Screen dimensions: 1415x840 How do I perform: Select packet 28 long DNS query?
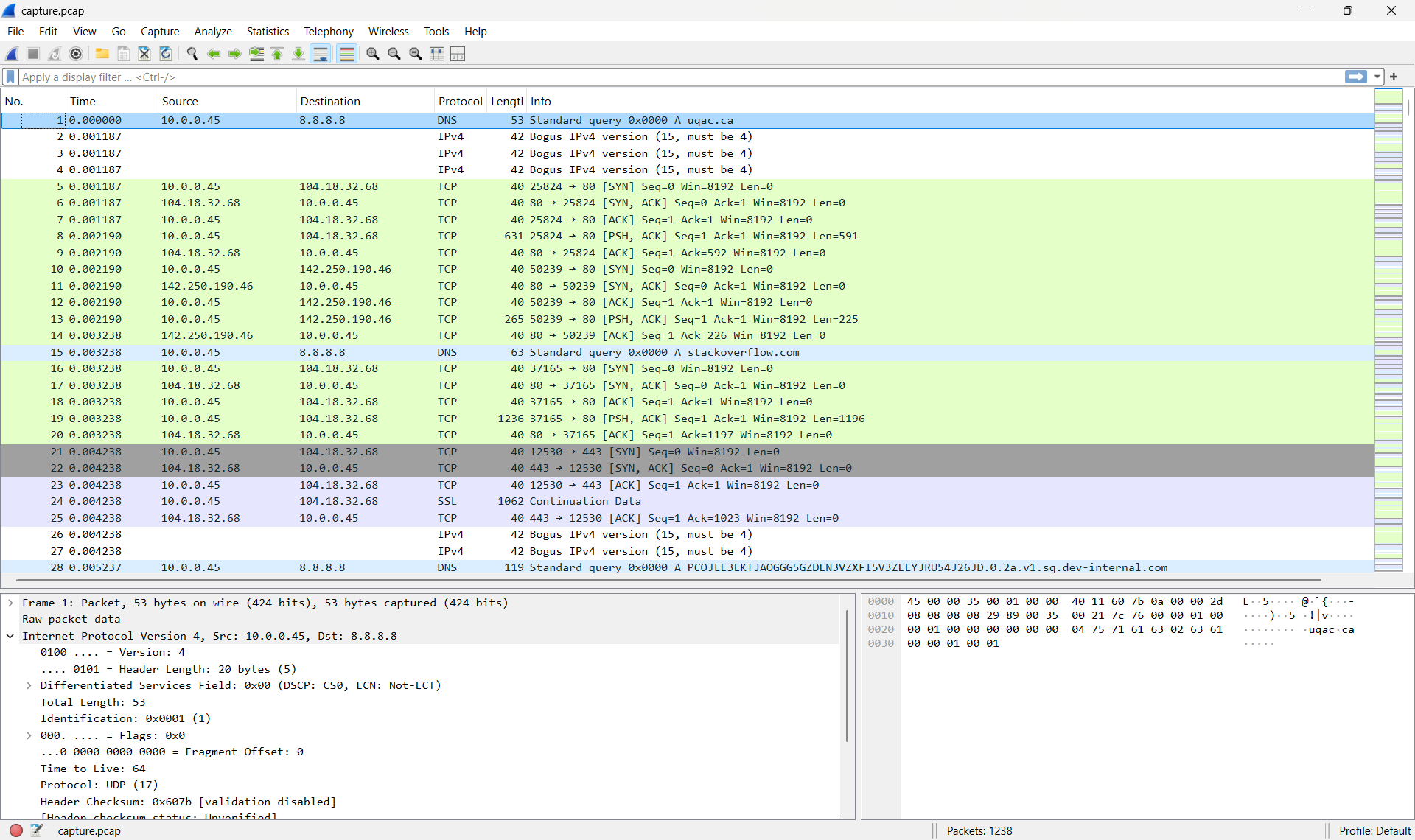point(687,567)
